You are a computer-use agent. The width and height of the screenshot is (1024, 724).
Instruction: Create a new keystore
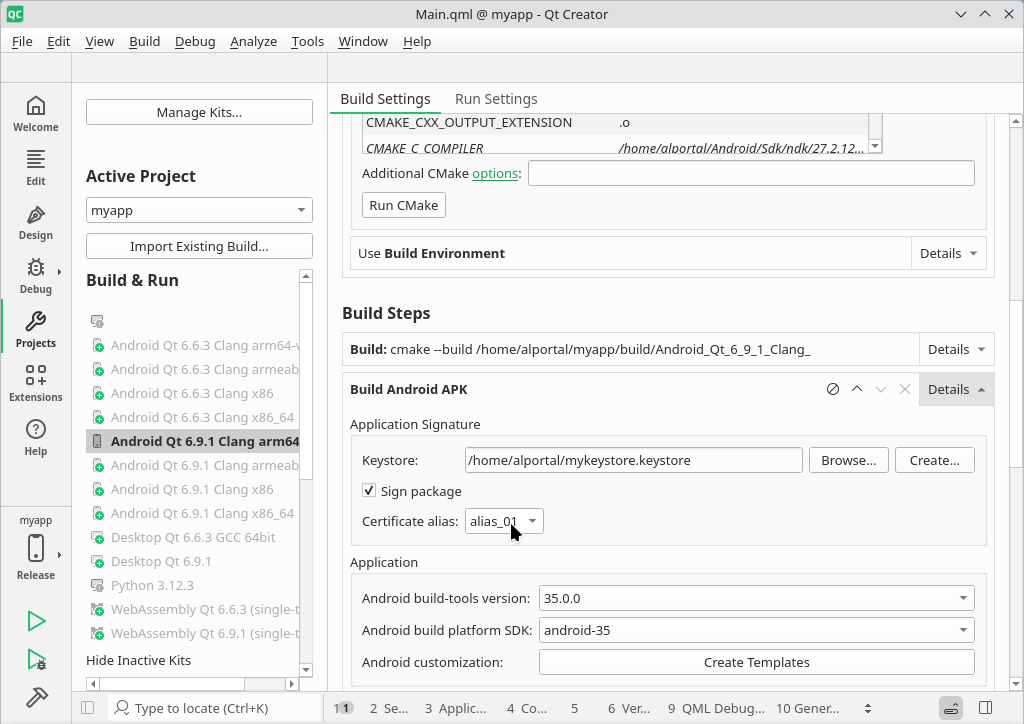935,460
